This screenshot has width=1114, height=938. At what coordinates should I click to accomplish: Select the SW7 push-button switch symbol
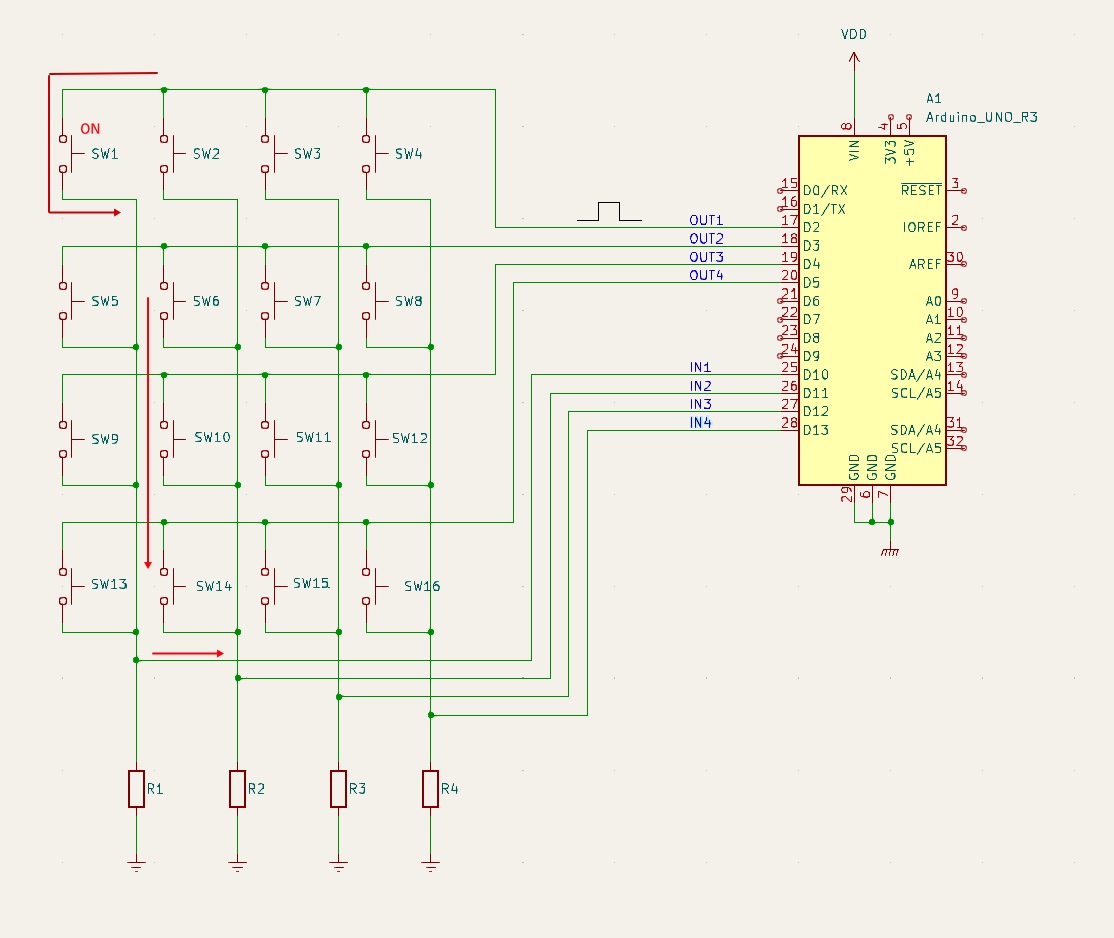(x=269, y=301)
